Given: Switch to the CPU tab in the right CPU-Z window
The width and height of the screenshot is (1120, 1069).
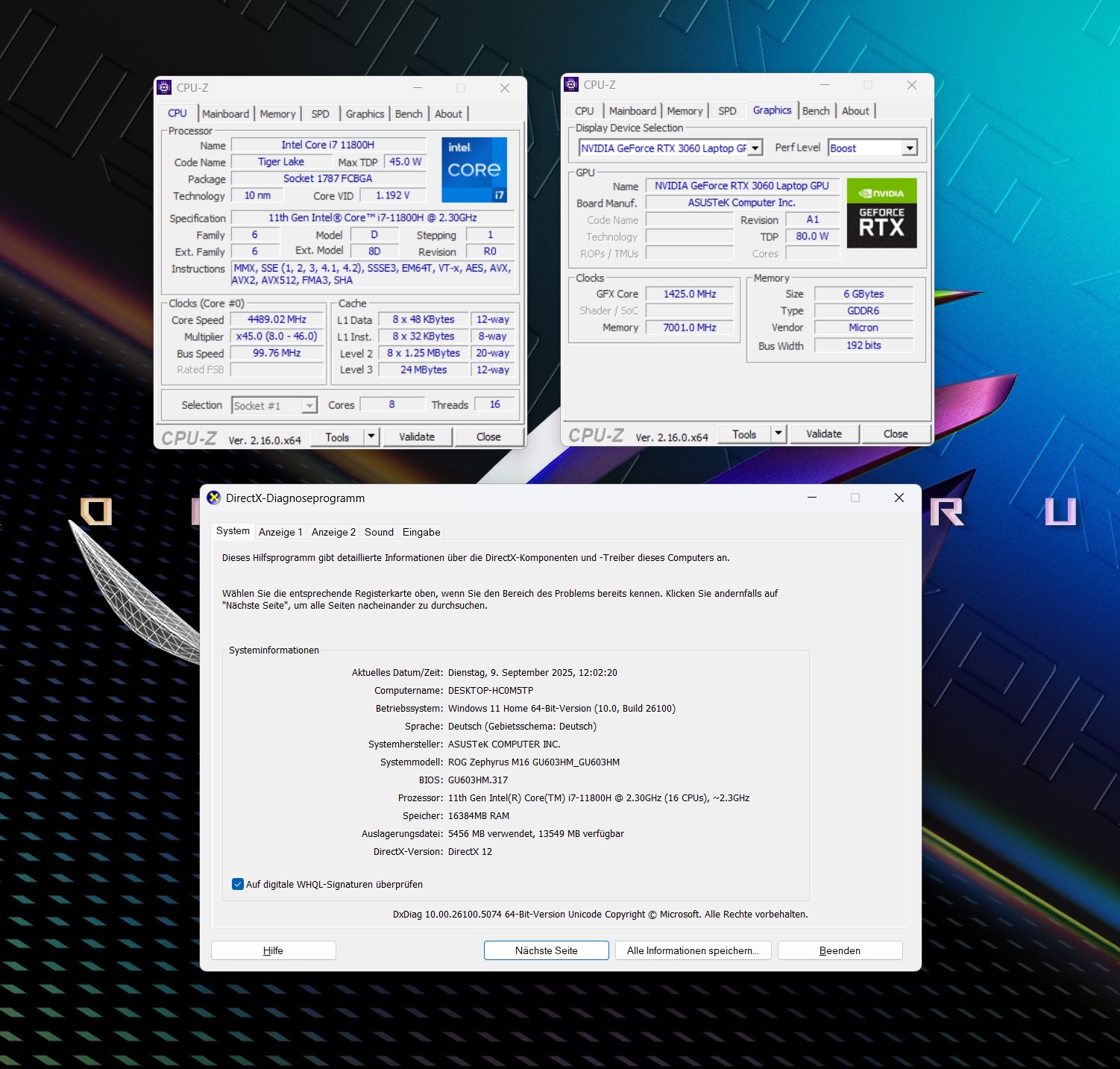Looking at the screenshot, I should [x=585, y=110].
